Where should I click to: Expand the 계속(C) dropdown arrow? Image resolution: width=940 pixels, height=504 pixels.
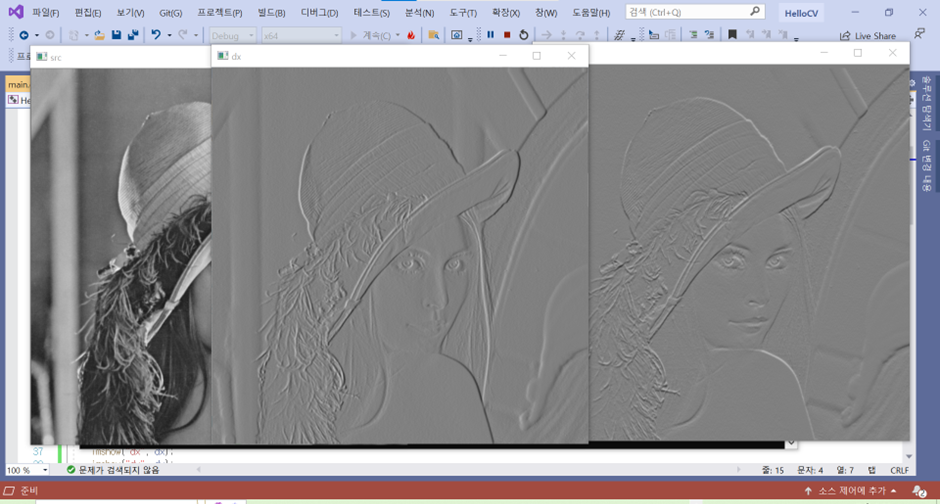click(397, 36)
